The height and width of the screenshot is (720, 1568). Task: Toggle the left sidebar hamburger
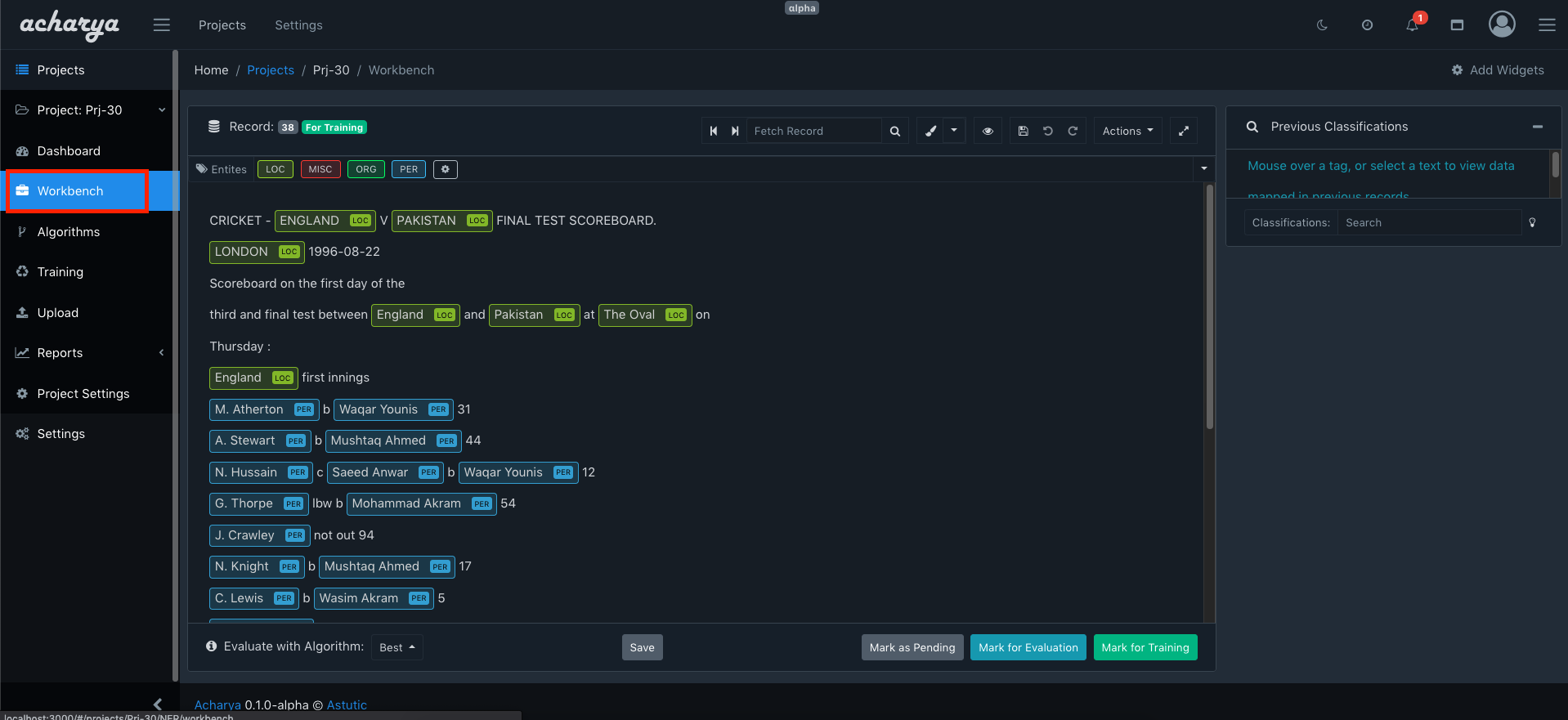coord(162,25)
